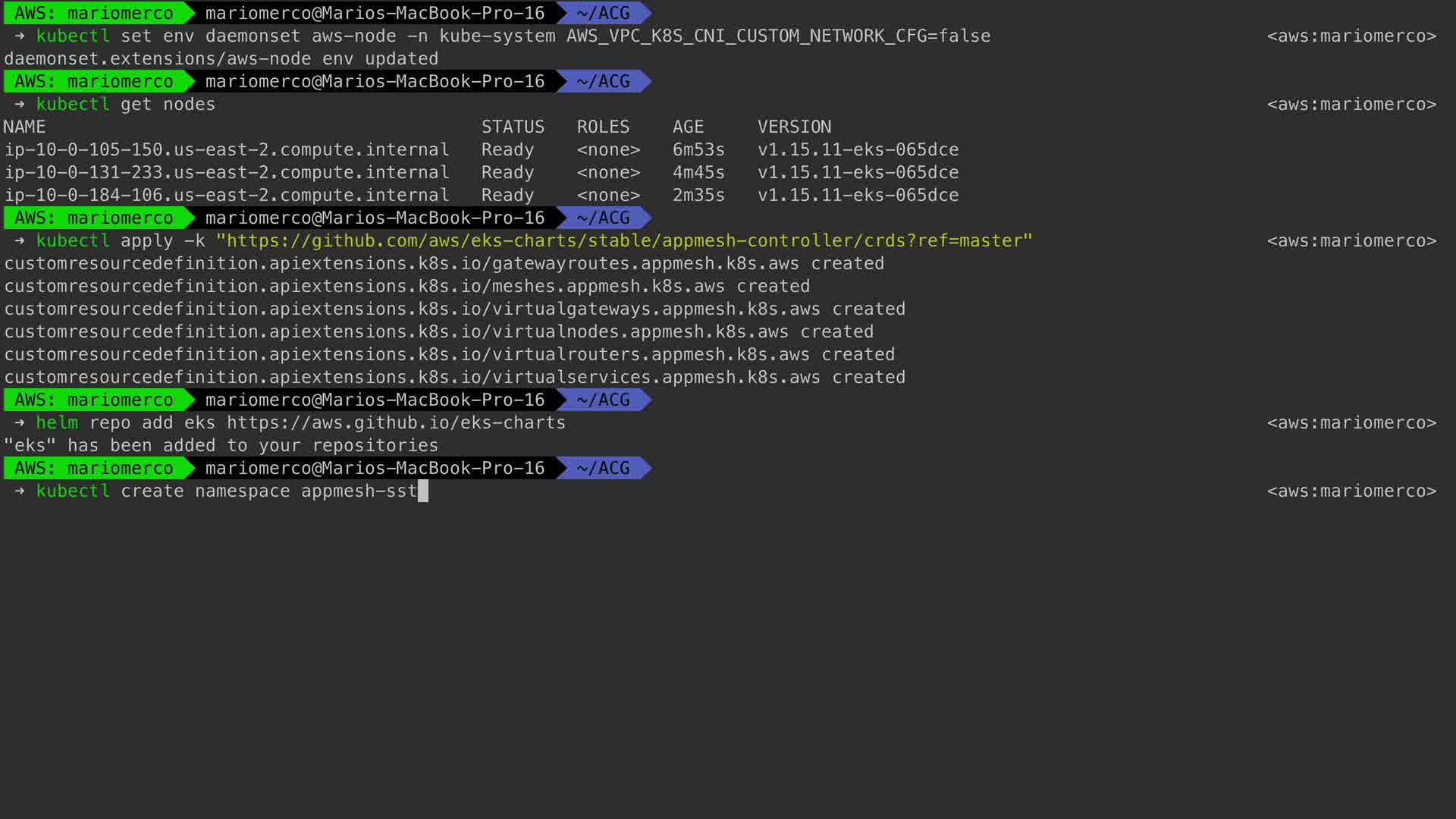Click the top mariomerco@Marios-MacBook-Pro-16 prompt segment
Image resolution: width=1456 pixels, height=819 pixels.
tap(375, 13)
